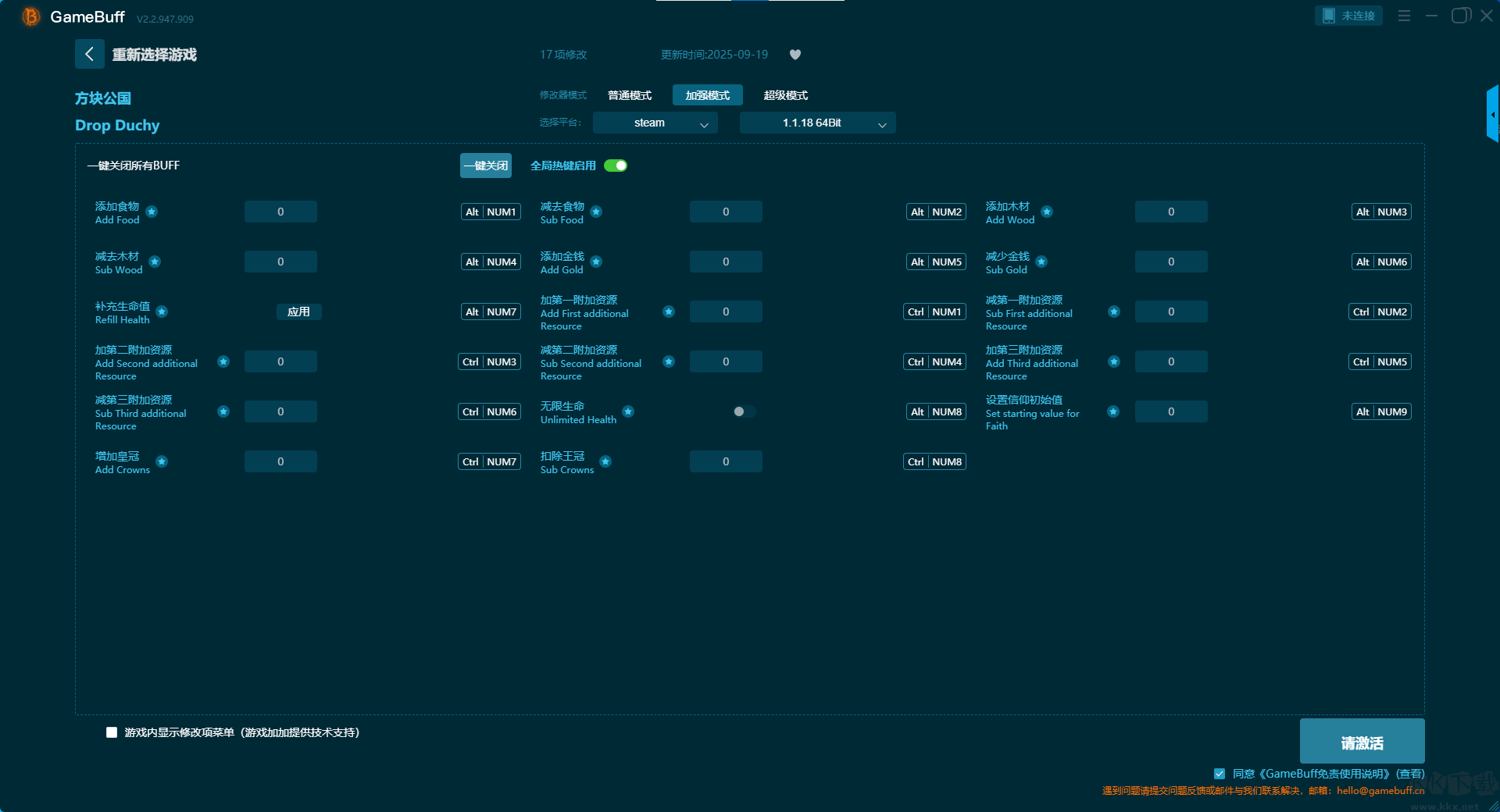1500x812 pixels.
Task: Open the hamburger menu icon
Action: (x=1404, y=16)
